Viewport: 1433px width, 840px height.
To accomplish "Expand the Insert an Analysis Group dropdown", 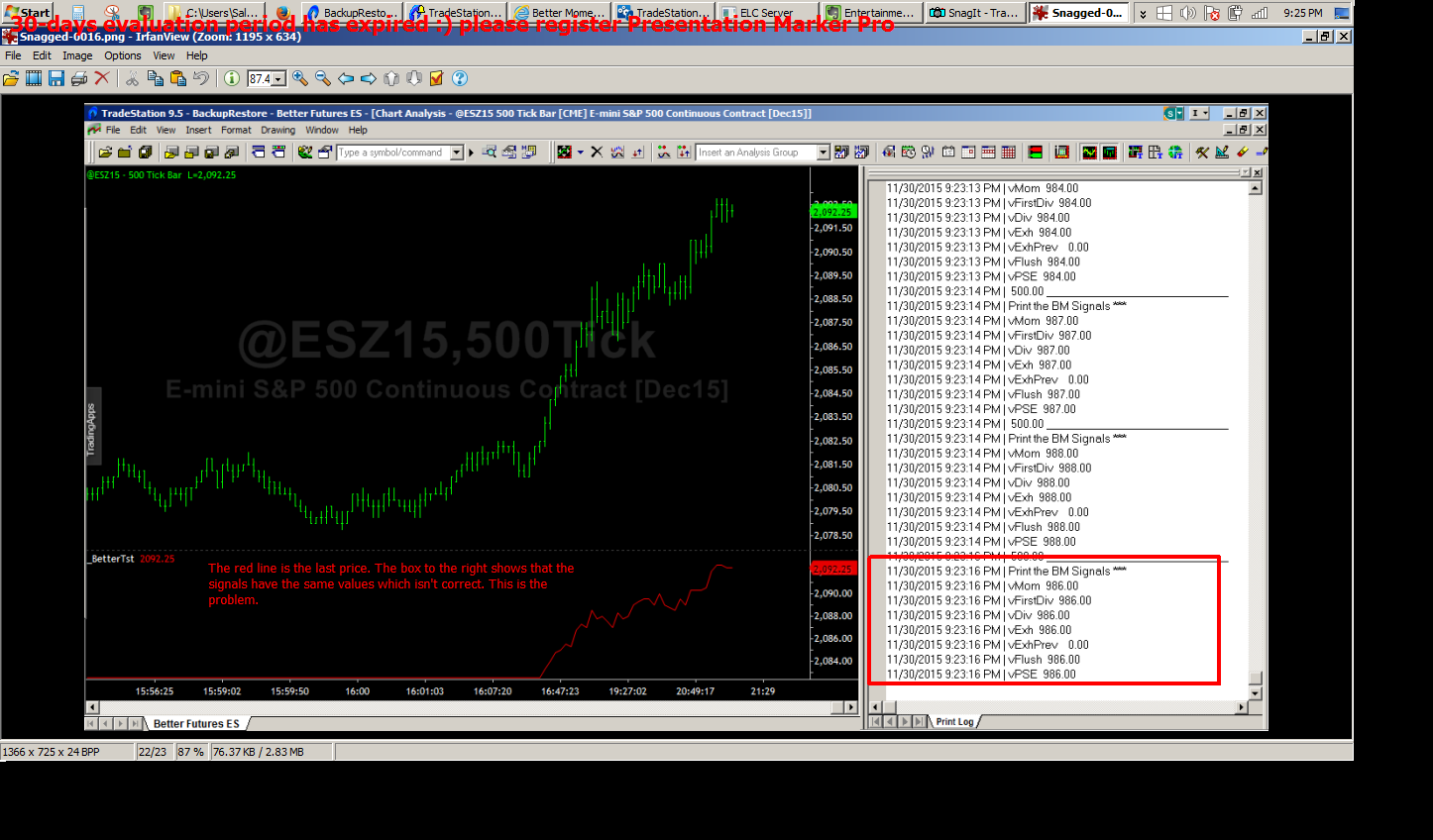I will [823, 153].
